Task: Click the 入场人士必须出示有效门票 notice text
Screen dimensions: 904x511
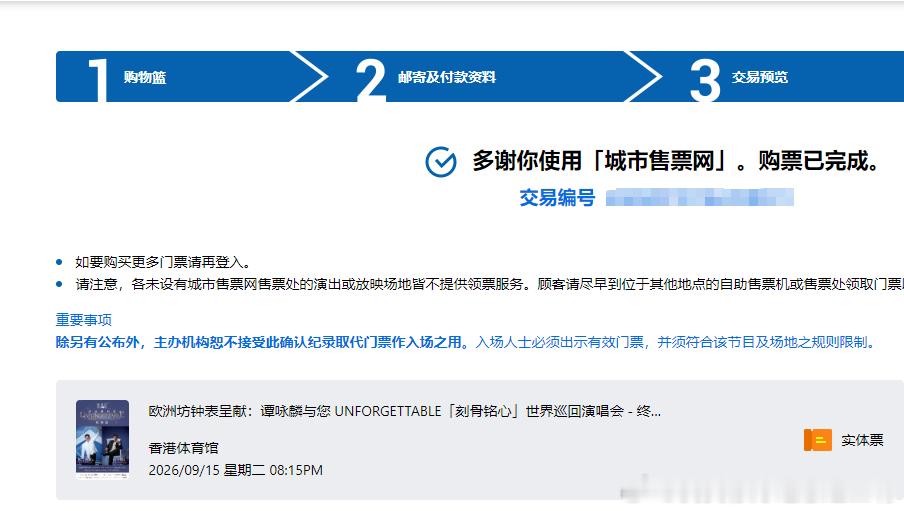Action: coord(676,343)
